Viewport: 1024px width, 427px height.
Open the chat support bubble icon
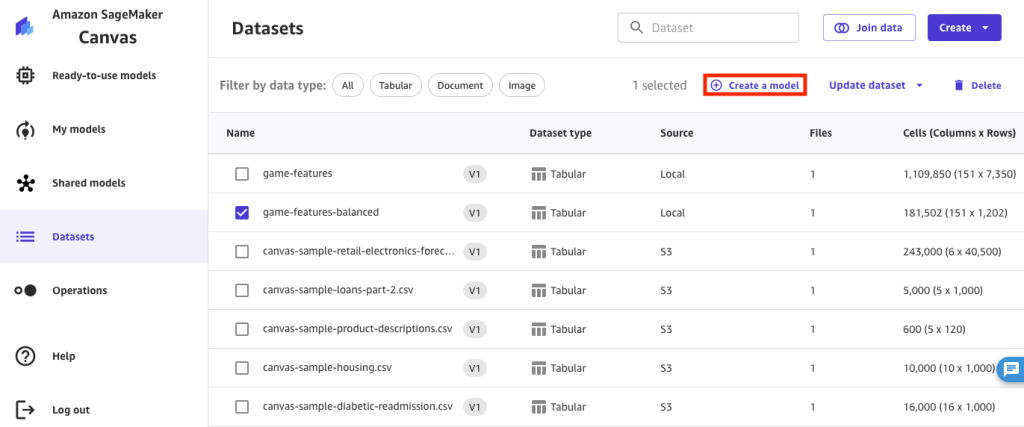[1012, 369]
